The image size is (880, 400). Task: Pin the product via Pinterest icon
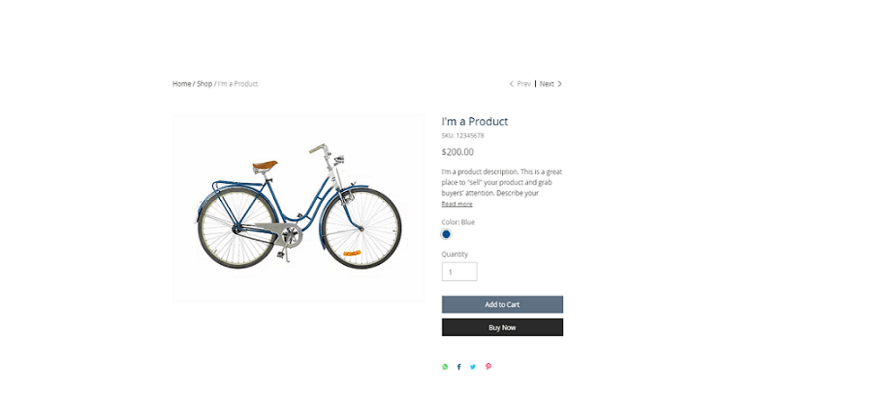[x=488, y=367]
